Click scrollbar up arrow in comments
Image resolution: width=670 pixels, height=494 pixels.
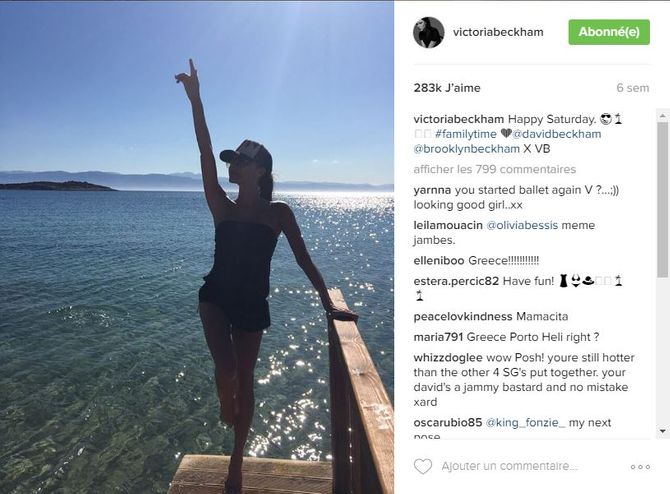click(662, 116)
